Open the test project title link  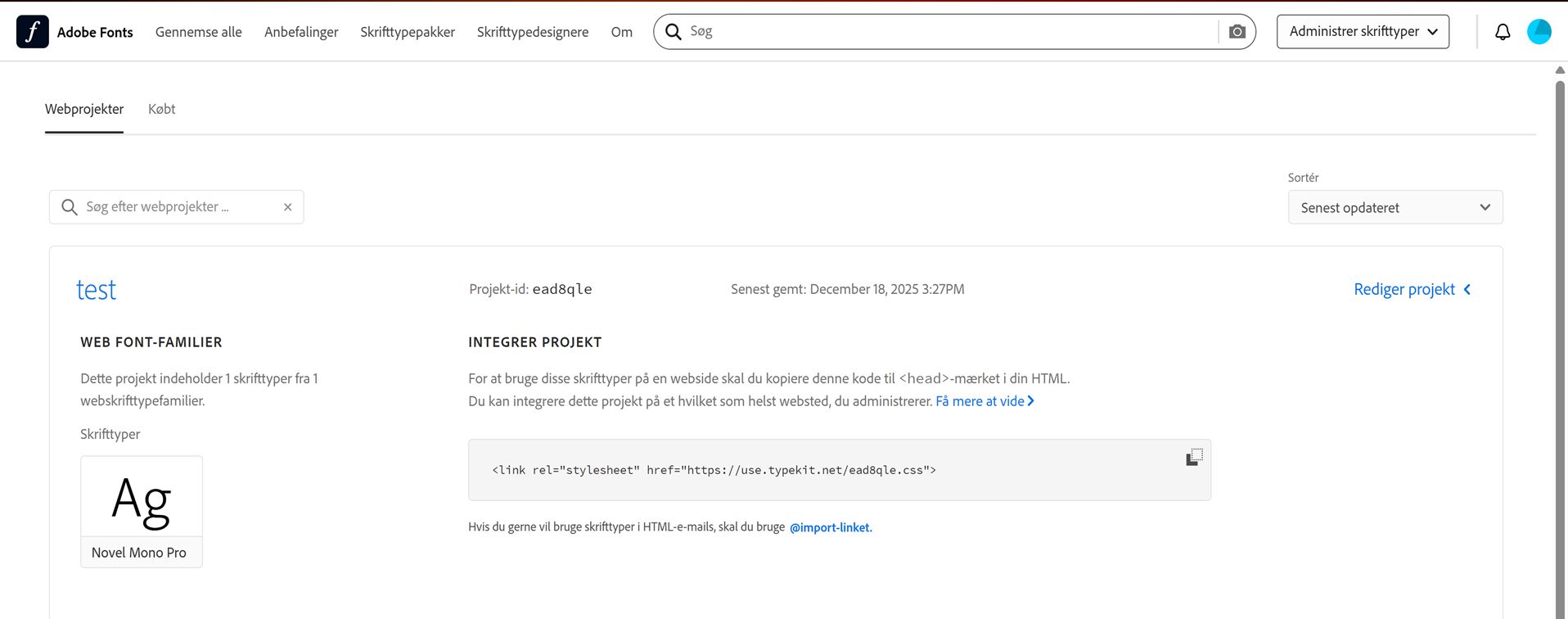(97, 289)
